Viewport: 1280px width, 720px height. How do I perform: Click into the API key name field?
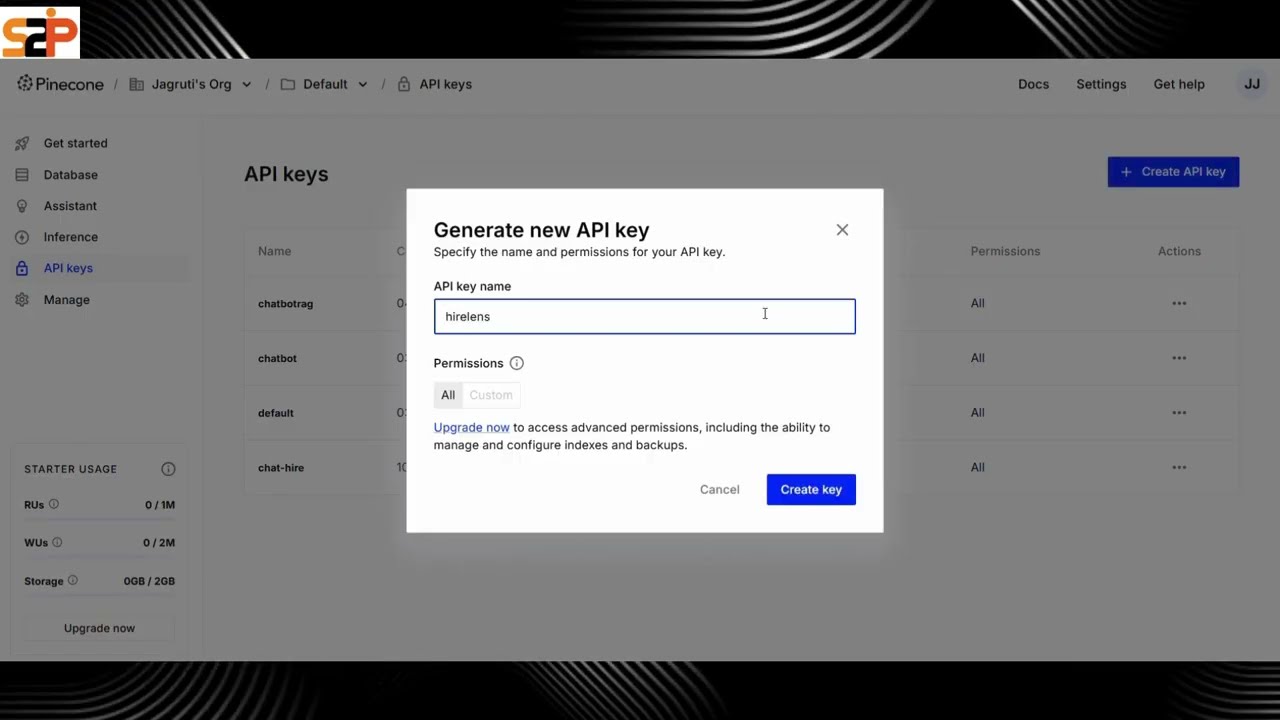tap(644, 316)
